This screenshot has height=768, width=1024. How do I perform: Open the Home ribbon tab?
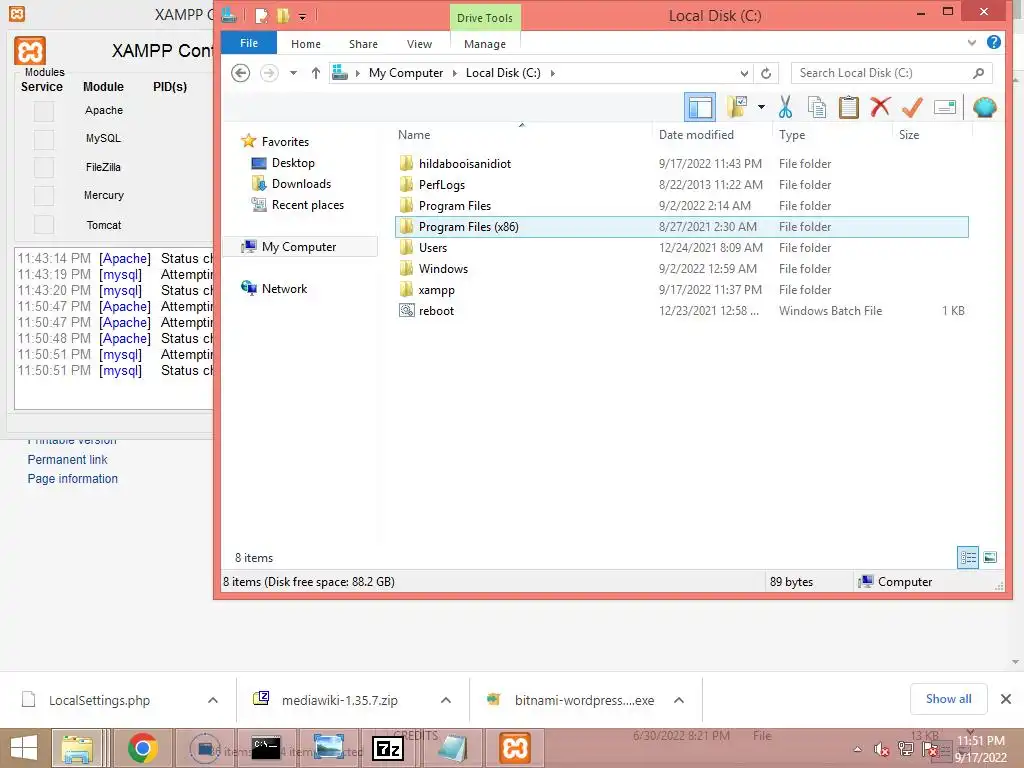(x=306, y=44)
